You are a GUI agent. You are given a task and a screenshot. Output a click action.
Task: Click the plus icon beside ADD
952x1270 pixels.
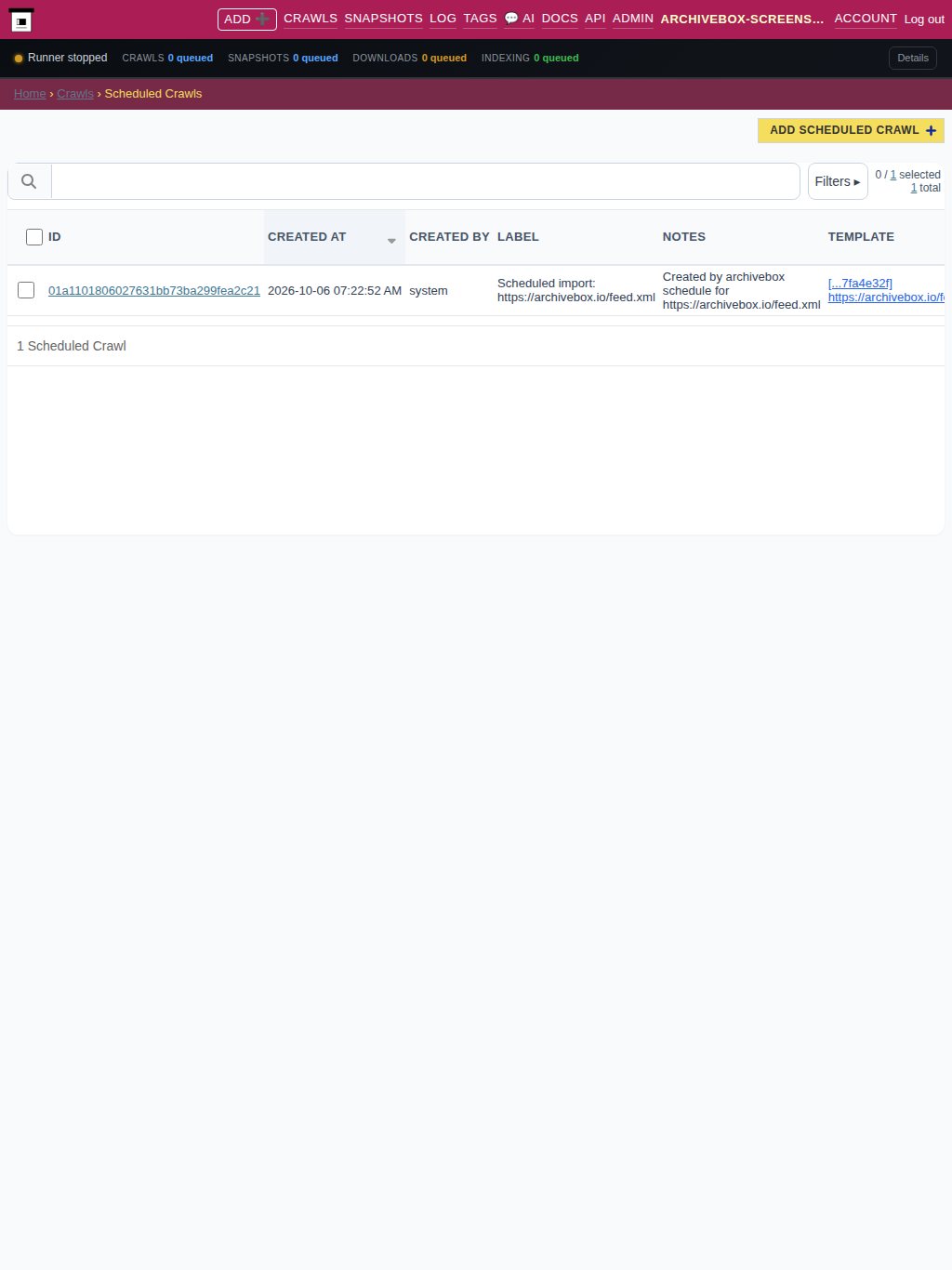(x=262, y=19)
